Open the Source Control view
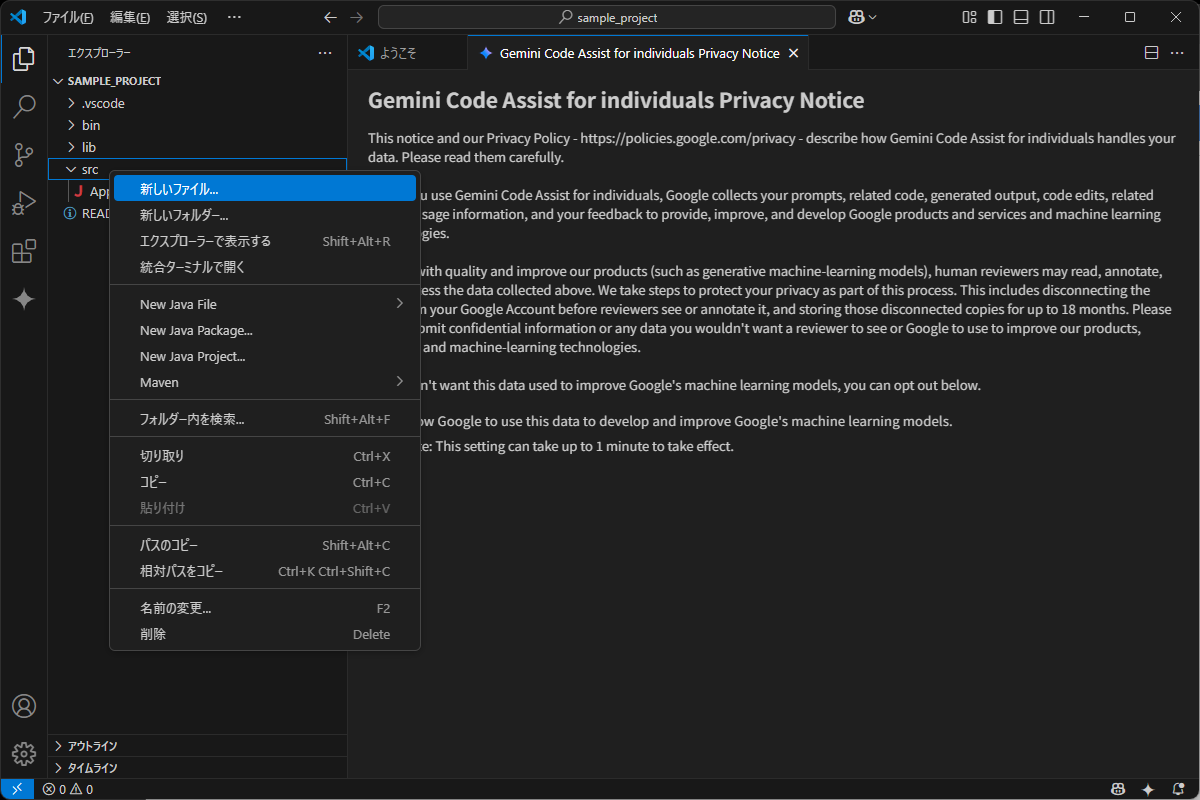 tap(24, 155)
